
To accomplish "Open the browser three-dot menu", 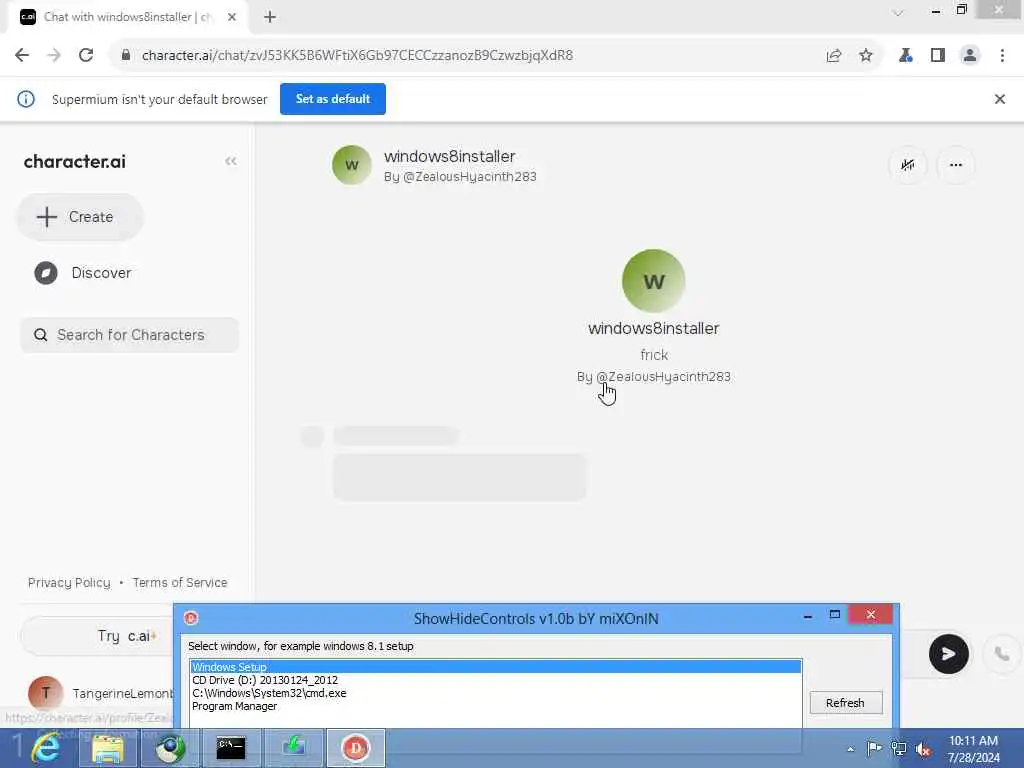I will 1002,56.
